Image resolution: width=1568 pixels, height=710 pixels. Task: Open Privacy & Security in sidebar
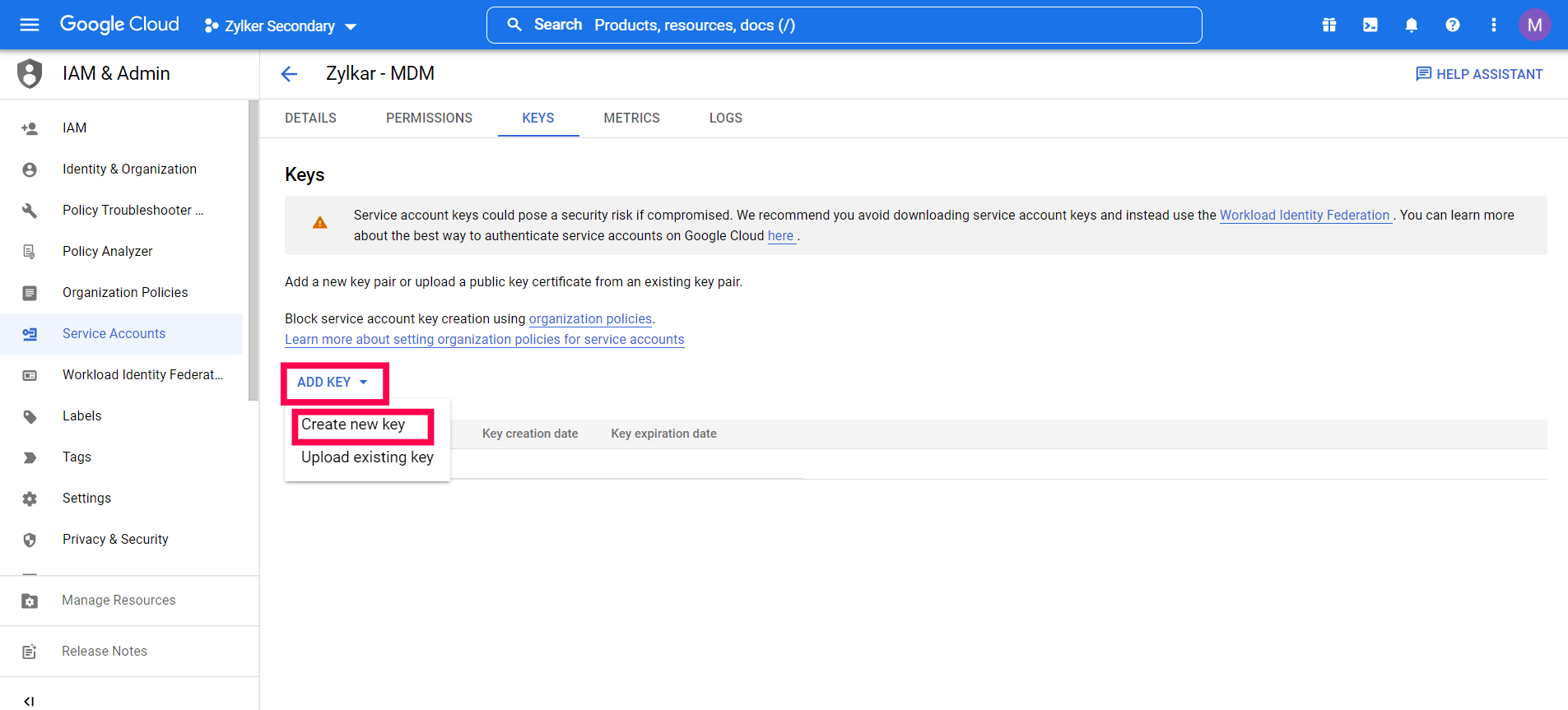(x=122, y=539)
